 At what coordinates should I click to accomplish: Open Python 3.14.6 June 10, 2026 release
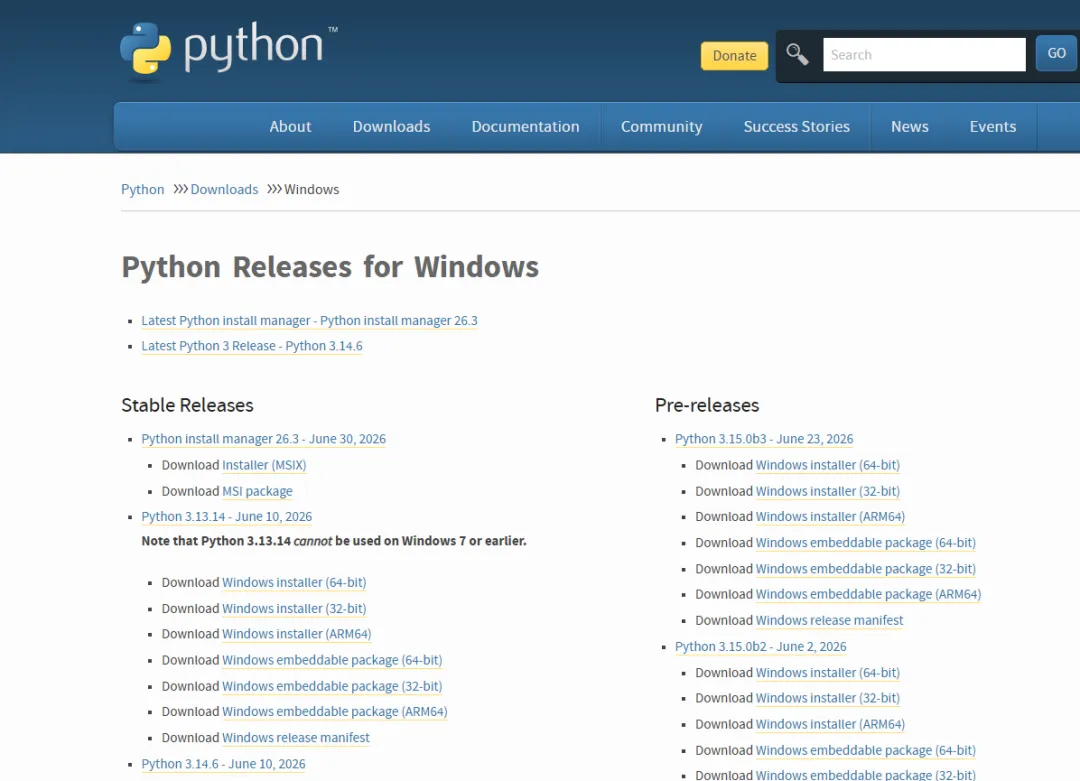(x=223, y=764)
